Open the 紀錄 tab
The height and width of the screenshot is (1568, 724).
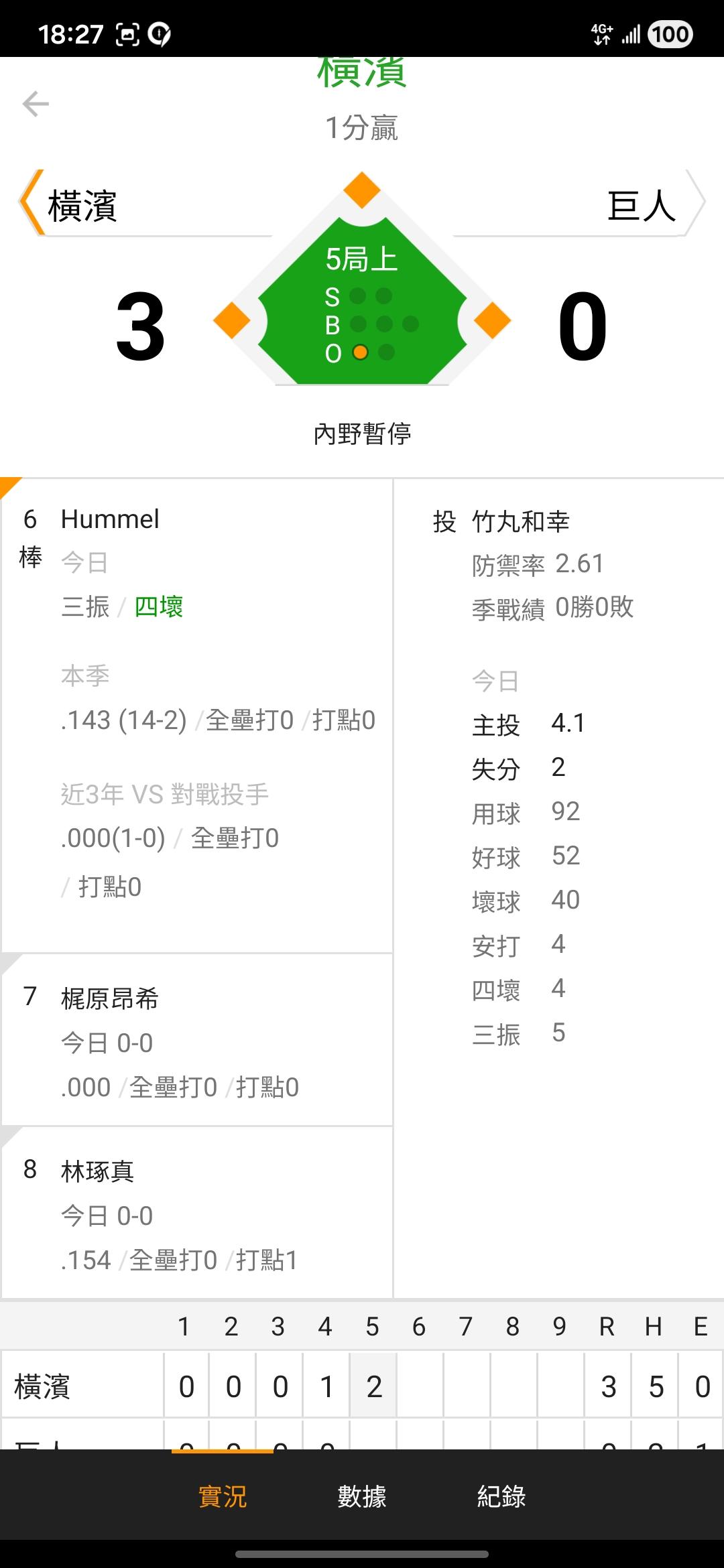tap(501, 1496)
